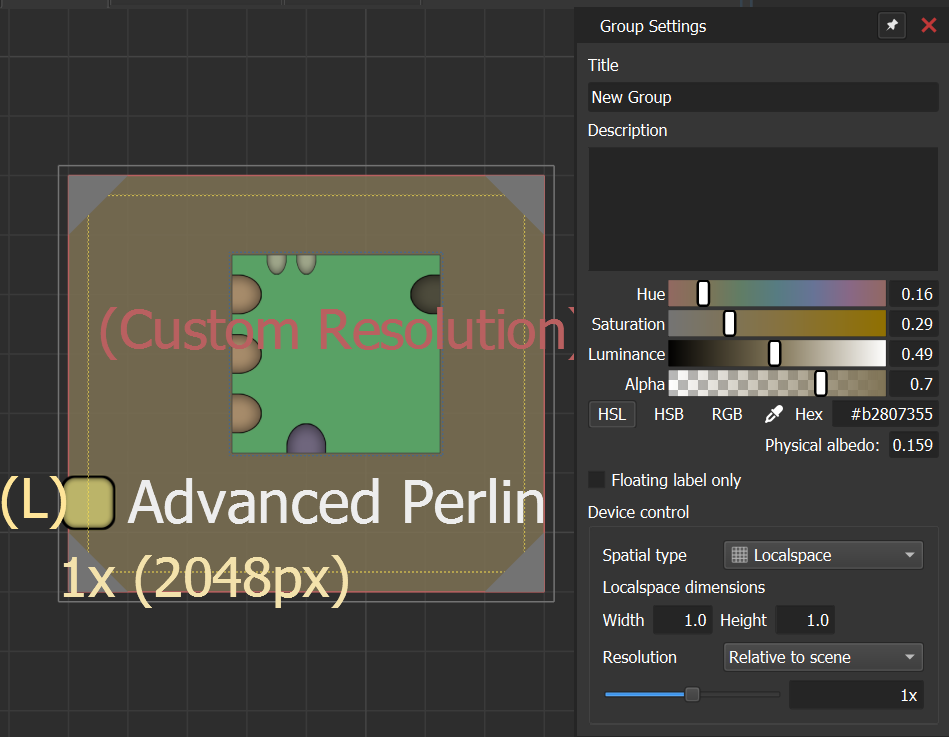Click the yellow Advanced Perlin device swatch
Image resolution: width=949 pixels, height=737 pixels.
click(x=89, y=502)
